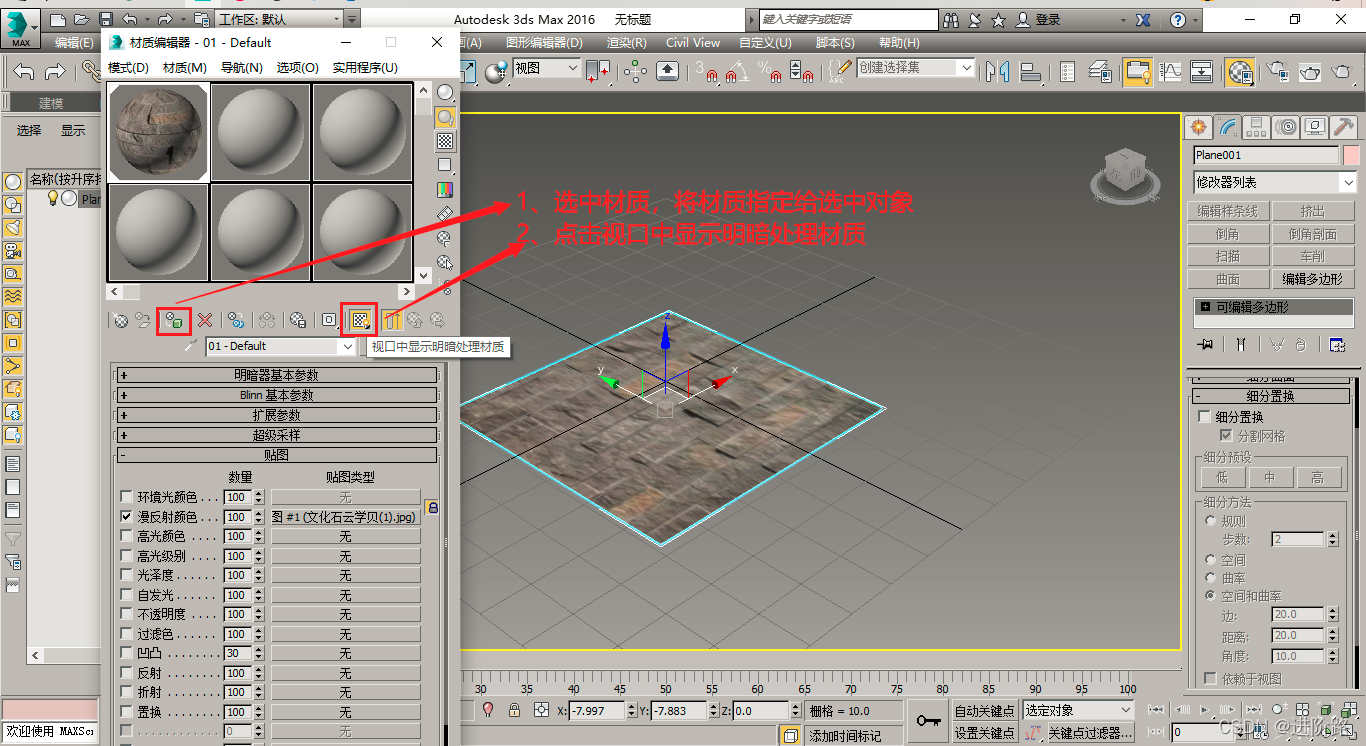Toggle checkered Background icon in material editor
Screen dimensions: 1366x746
pyautogui.click(x=445, y=141)
